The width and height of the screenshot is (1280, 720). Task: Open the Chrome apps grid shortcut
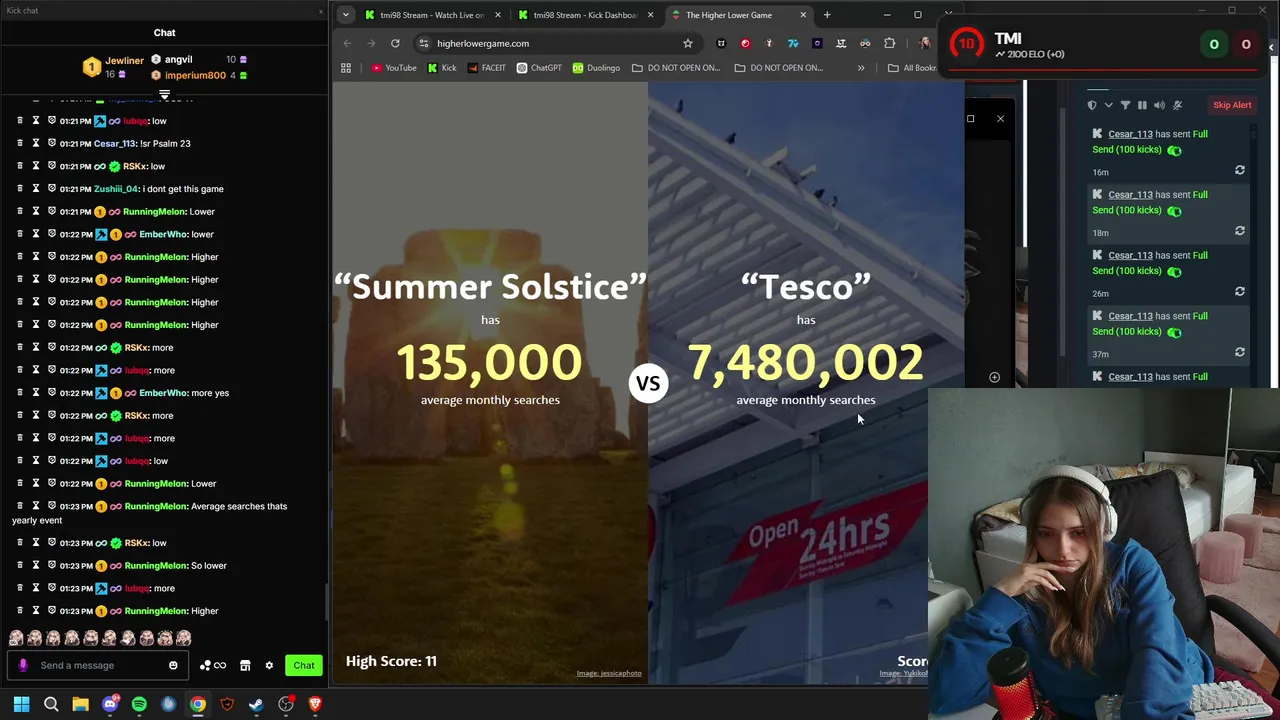pyautogui.click(x=346, y=68)
